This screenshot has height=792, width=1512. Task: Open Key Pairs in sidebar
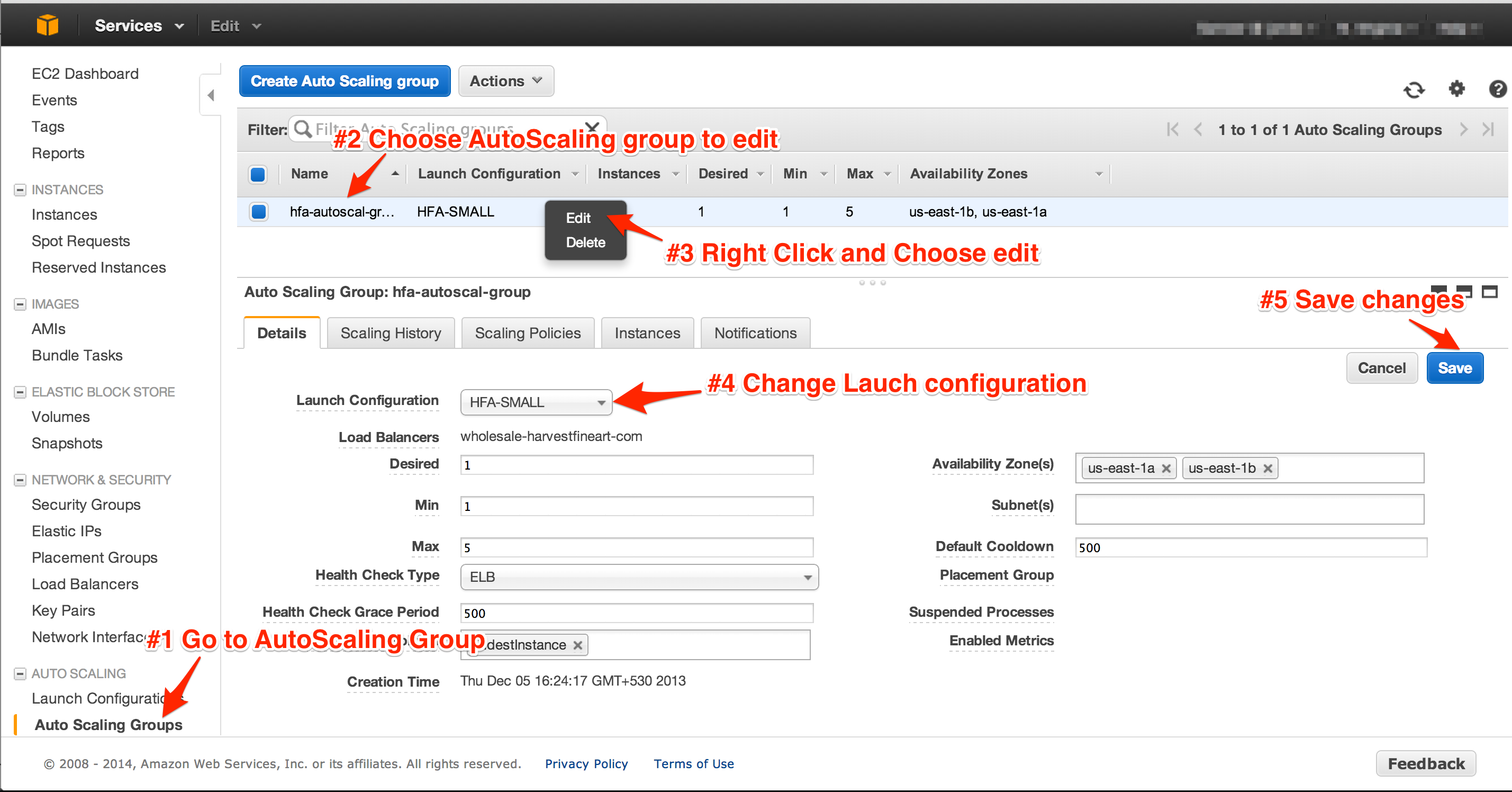tap(63, 610)
